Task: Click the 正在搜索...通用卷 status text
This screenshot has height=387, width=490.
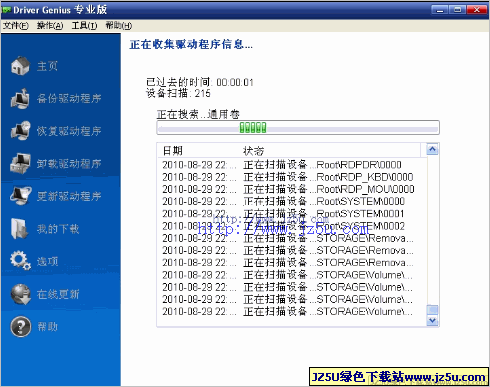Action: [198, 114]
